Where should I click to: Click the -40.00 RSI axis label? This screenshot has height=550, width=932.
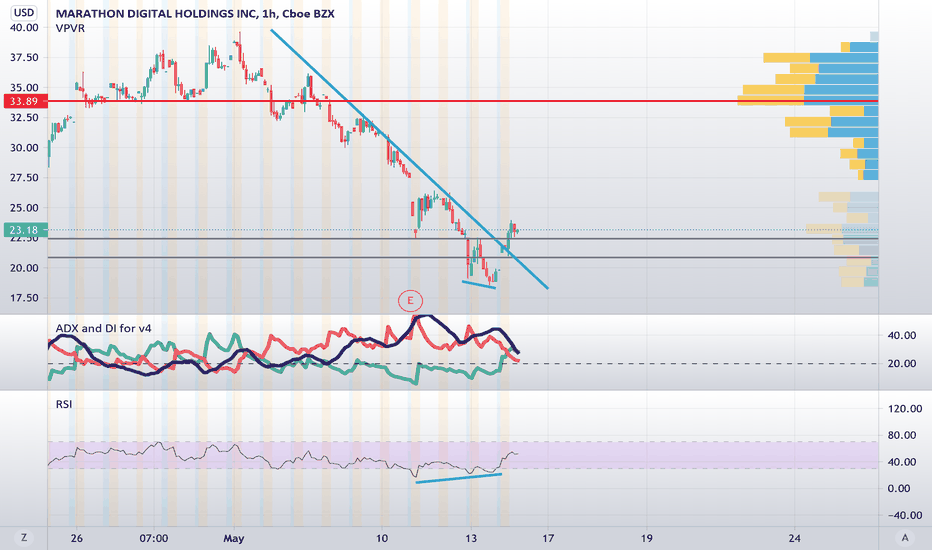[905, 516]
